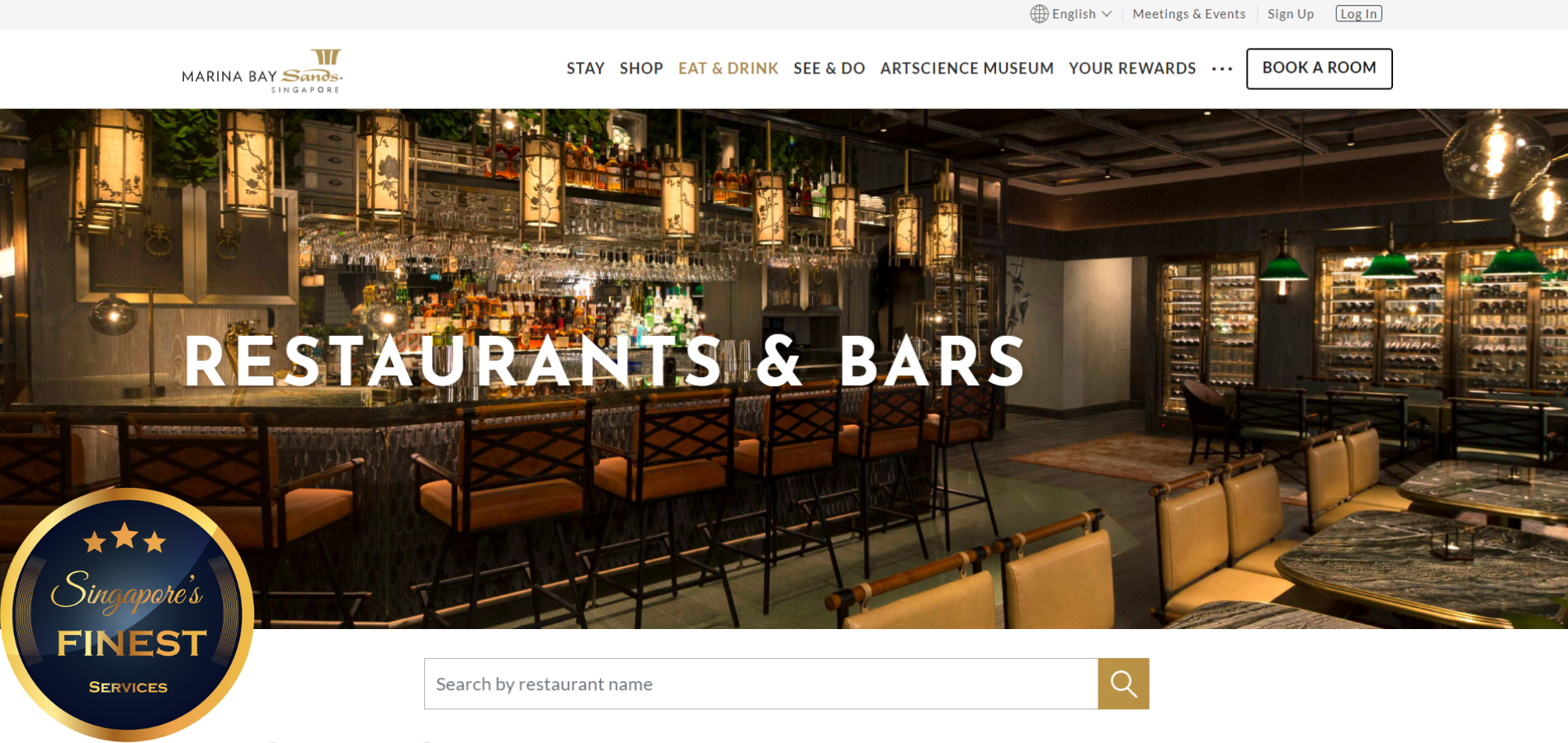
Task: Visit the Meetings & Events link
Action: point(1188,14)
